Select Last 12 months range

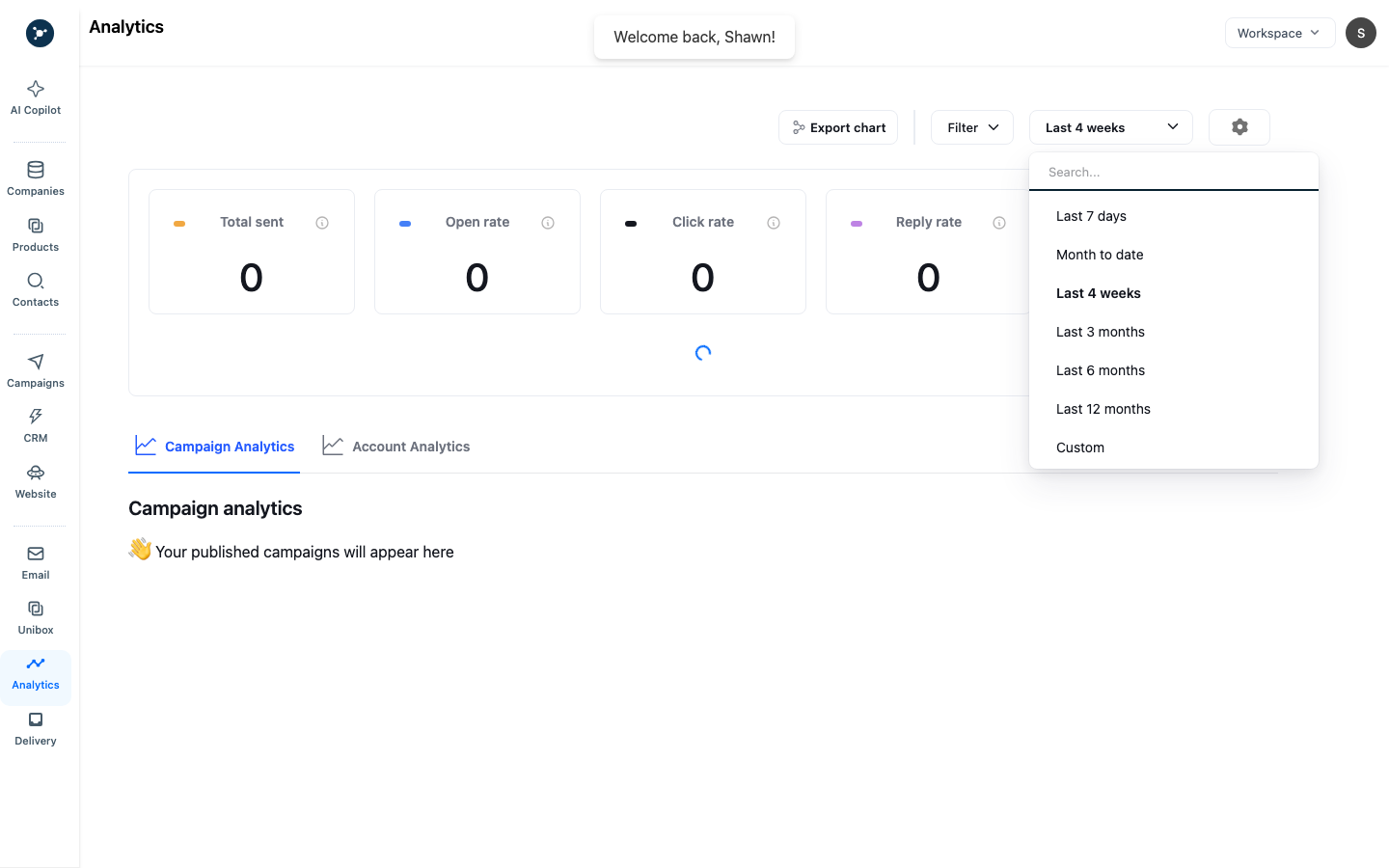point(1174,409)
